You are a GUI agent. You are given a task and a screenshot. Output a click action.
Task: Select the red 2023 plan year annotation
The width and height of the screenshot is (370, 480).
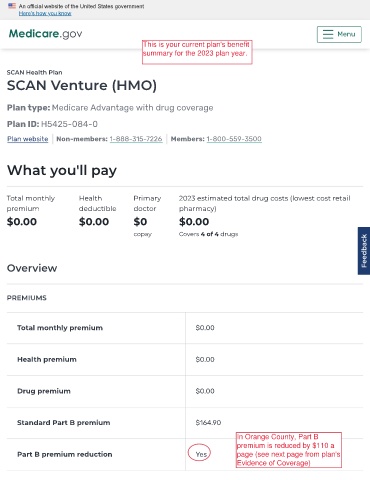click(197, 52)
